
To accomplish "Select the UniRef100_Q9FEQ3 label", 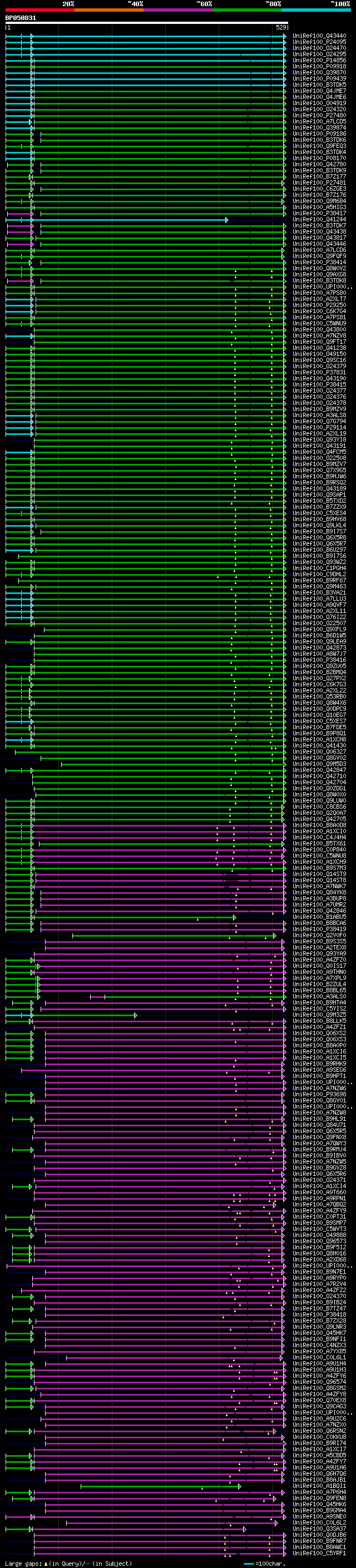I will [319, 146].
